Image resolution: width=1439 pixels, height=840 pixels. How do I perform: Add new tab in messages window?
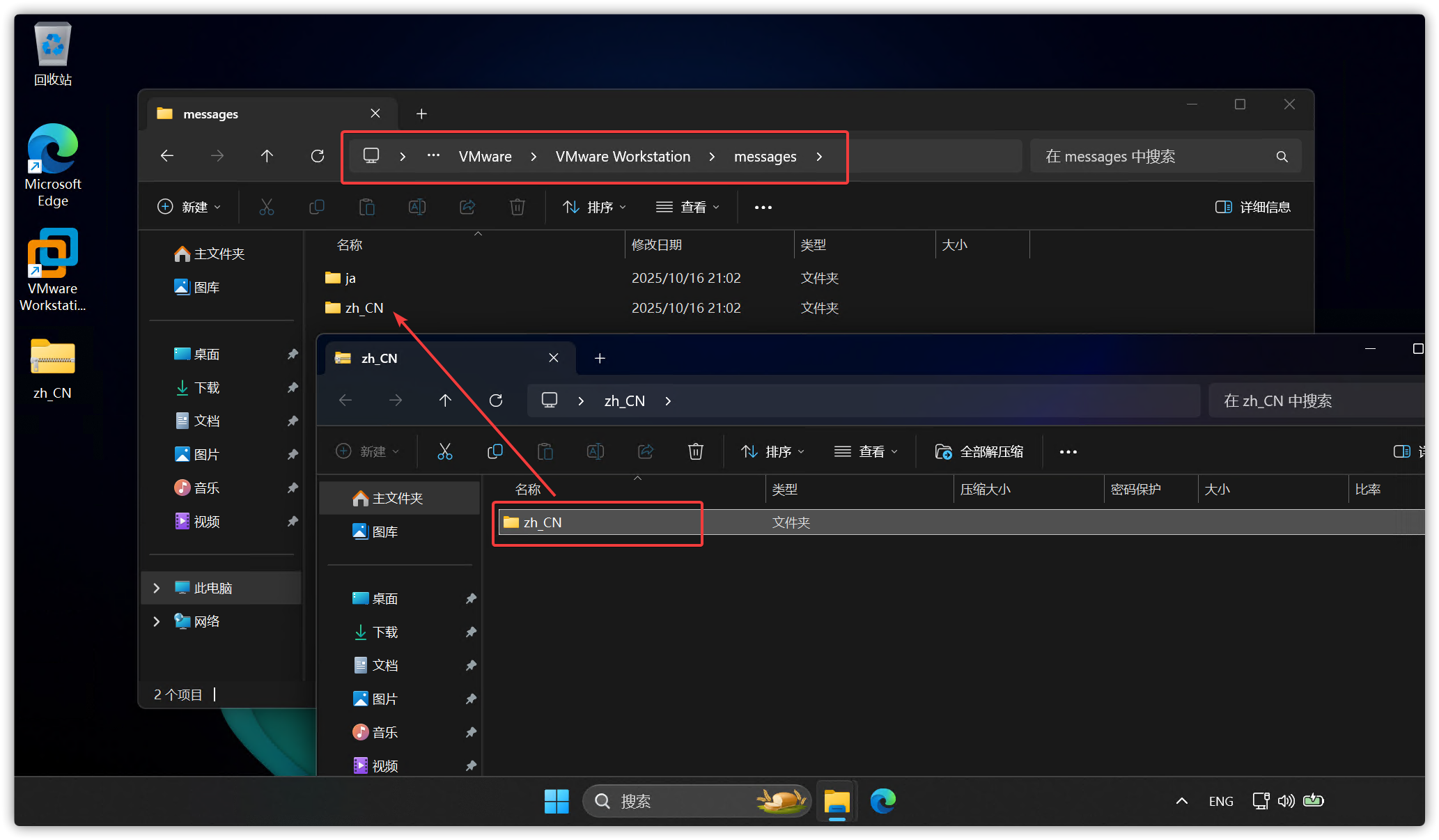pyautogui.click(x=421, y=114)
